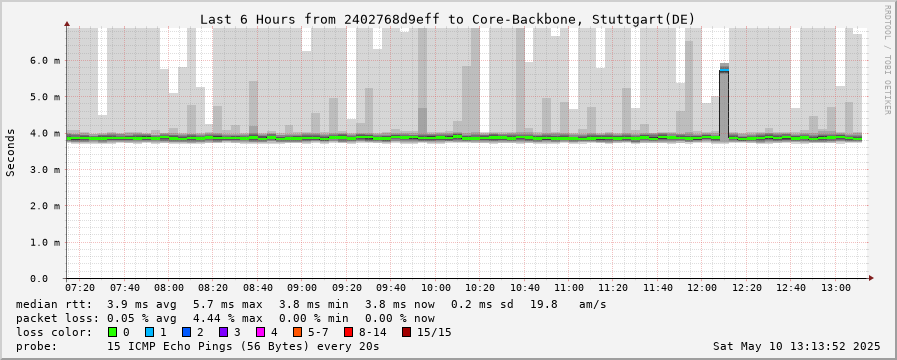Click the Seconds y-axis title
This screenshot has width=897, height=360.
click(x=10, y=152)
